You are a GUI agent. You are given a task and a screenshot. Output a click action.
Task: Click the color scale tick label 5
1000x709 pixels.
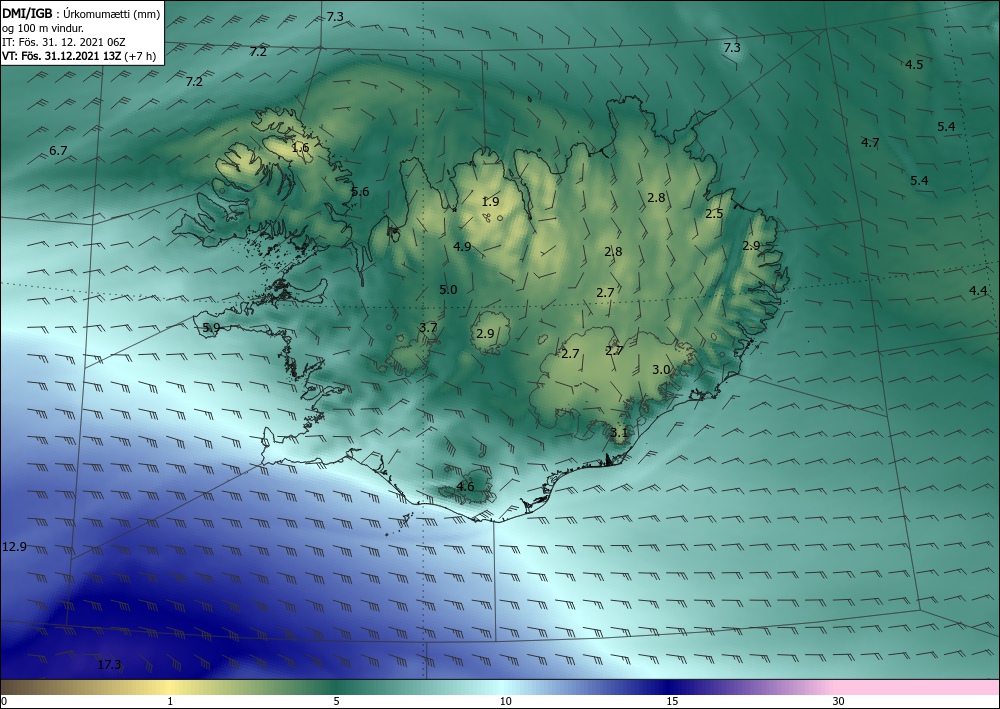pyautogui.click(x=337, y=701)
